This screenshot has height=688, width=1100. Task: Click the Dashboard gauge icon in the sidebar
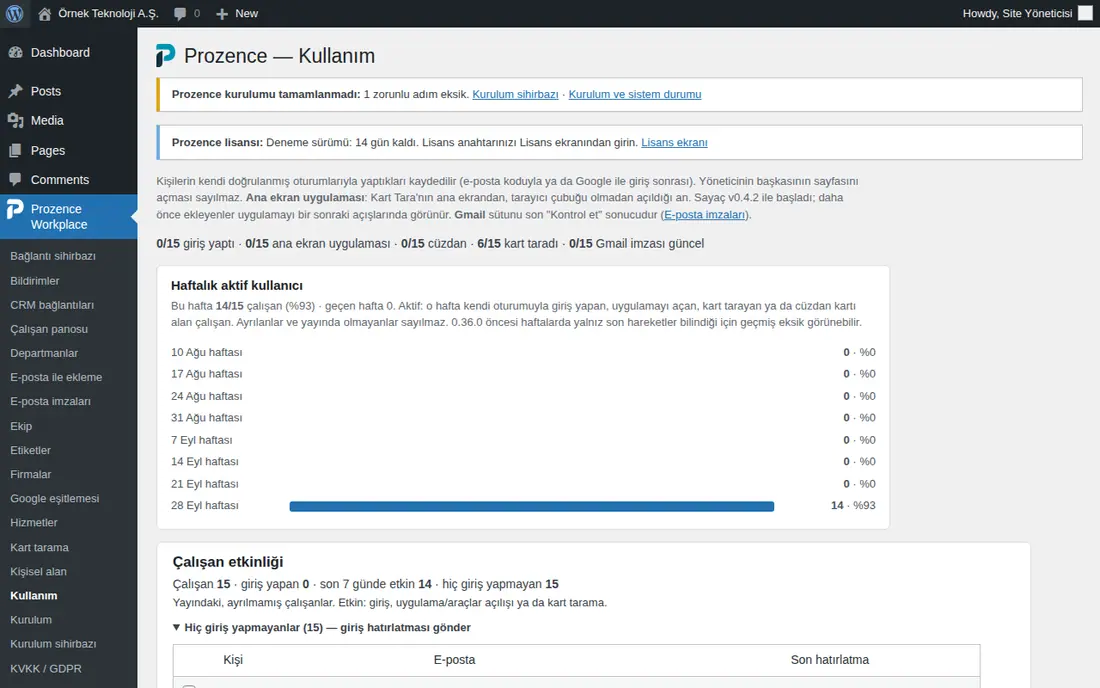(x=15, y=53)
